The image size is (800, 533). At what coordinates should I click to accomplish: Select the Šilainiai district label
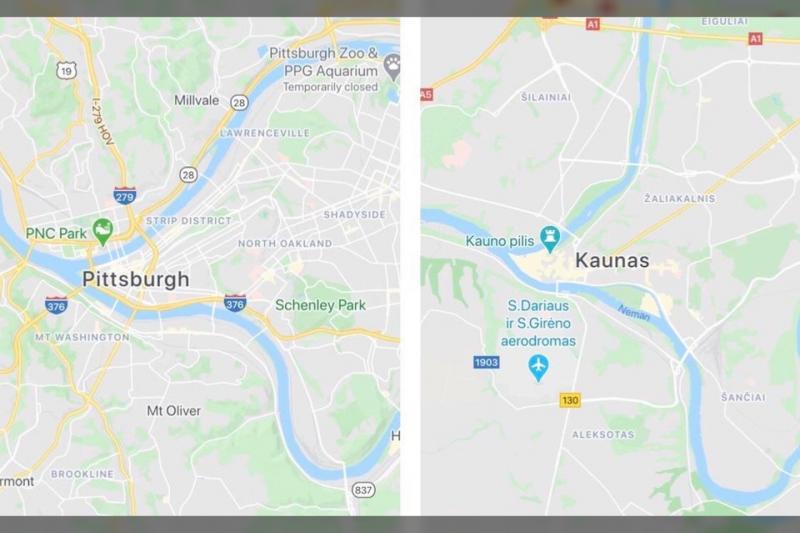point(546,97)
